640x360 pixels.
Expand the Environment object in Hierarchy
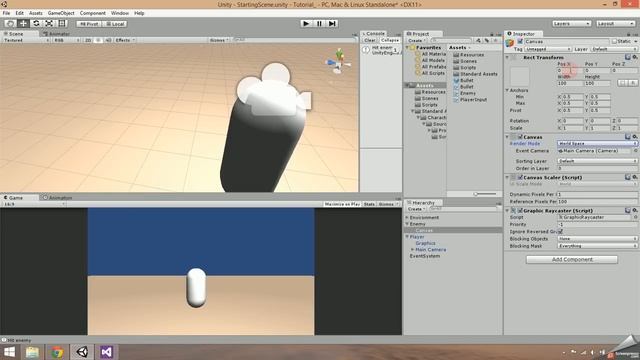tap(407, 218)
